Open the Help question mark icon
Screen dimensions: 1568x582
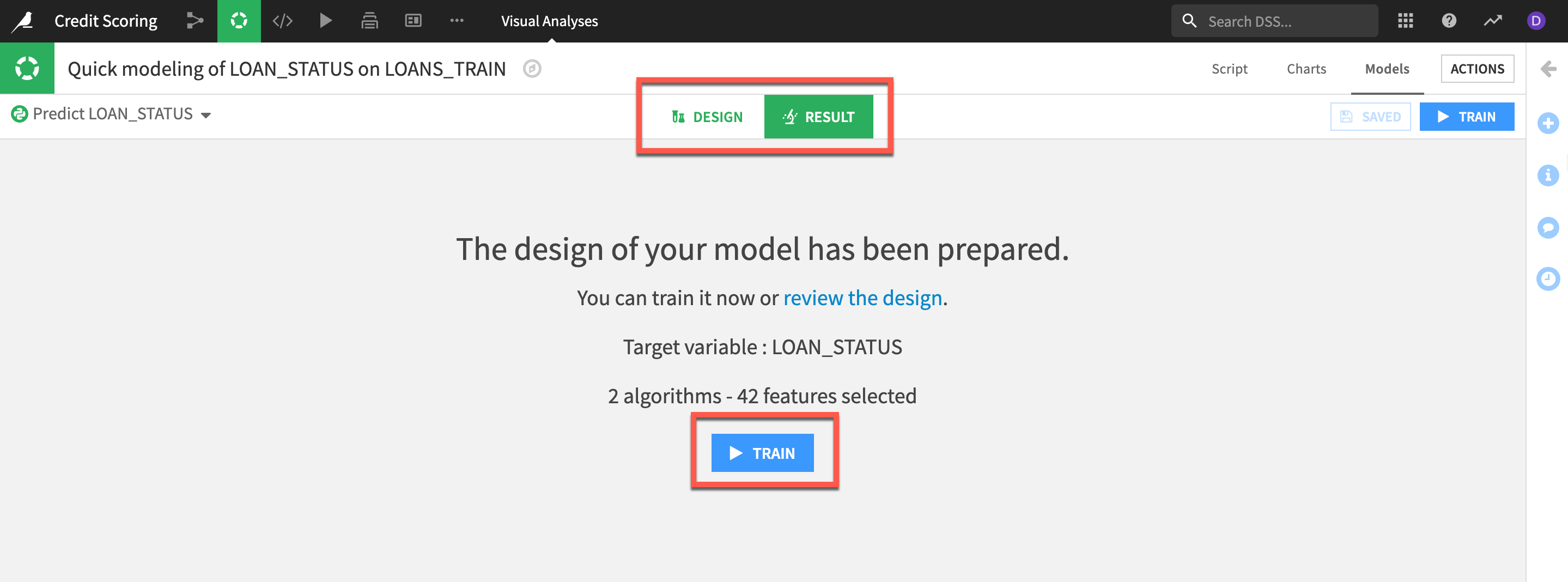(1449, 21)
